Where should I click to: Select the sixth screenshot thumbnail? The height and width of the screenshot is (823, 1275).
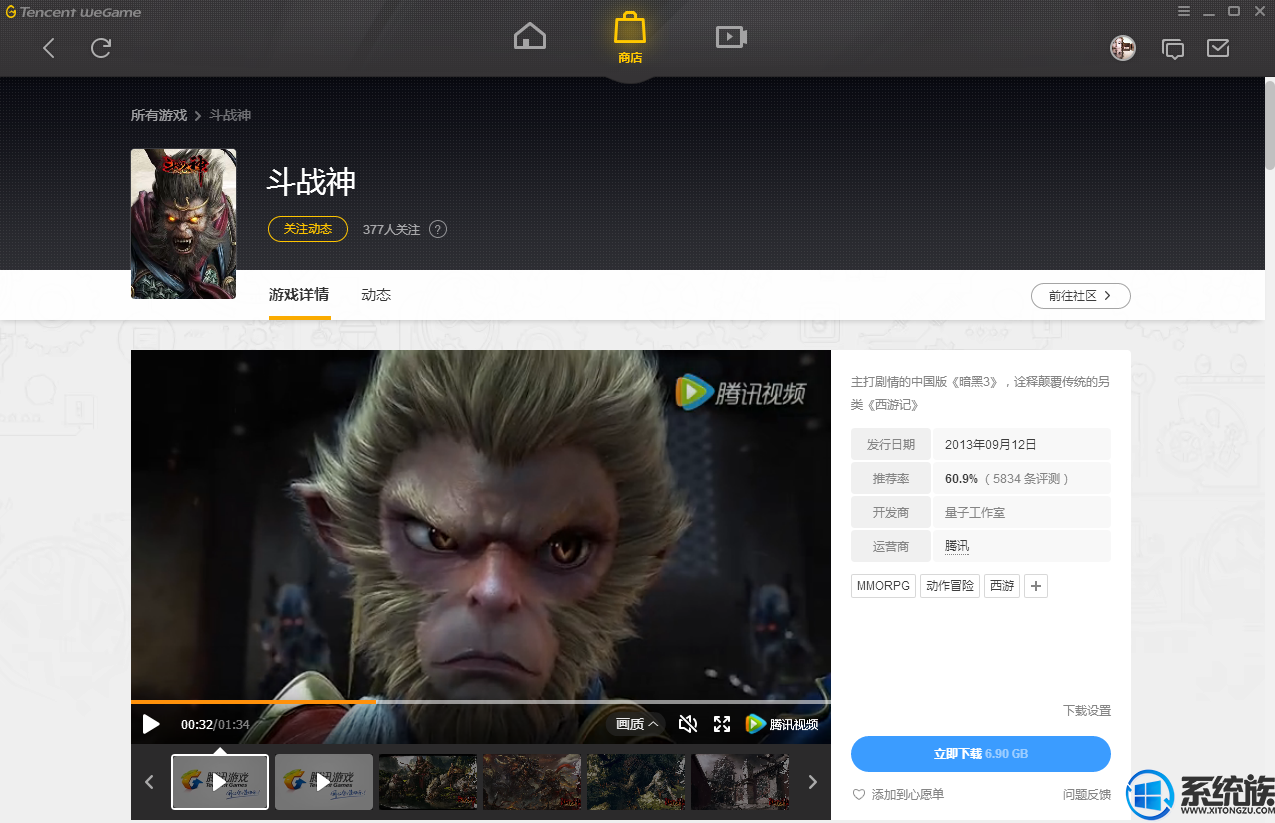point(740,782)
